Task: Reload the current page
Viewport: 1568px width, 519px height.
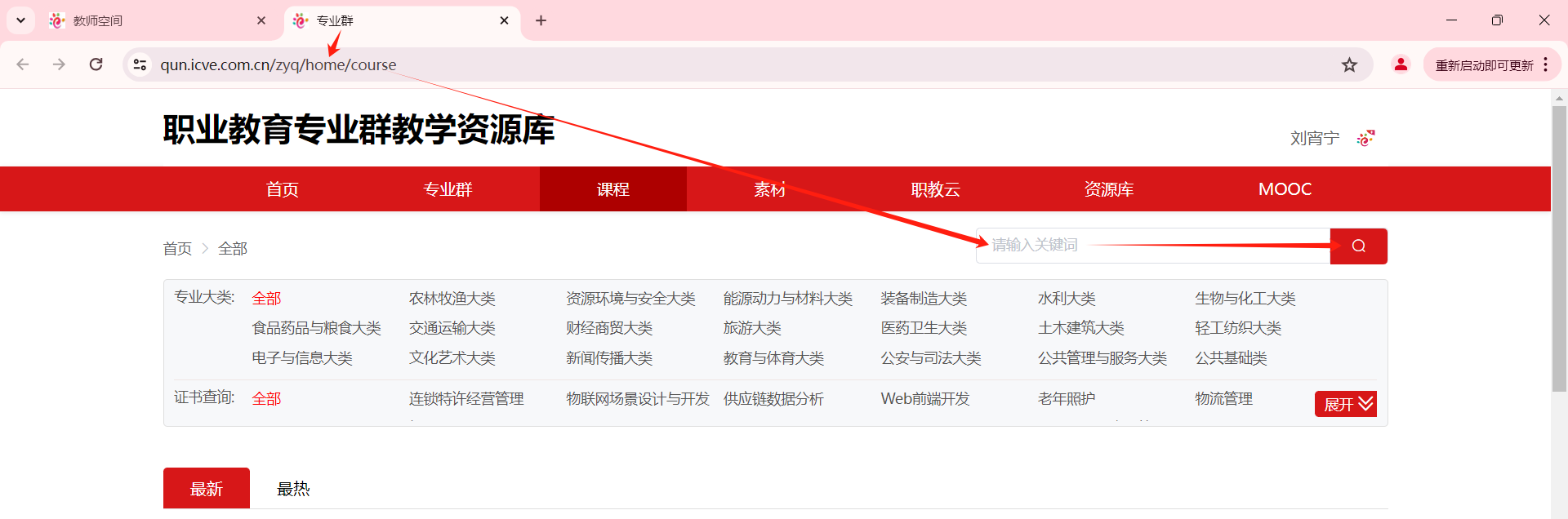Action: tap(96, 64)
